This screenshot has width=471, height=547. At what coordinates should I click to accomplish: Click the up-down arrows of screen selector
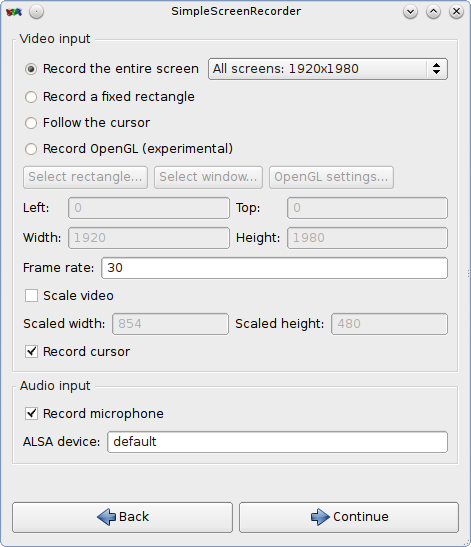click(x=436, y=69)
